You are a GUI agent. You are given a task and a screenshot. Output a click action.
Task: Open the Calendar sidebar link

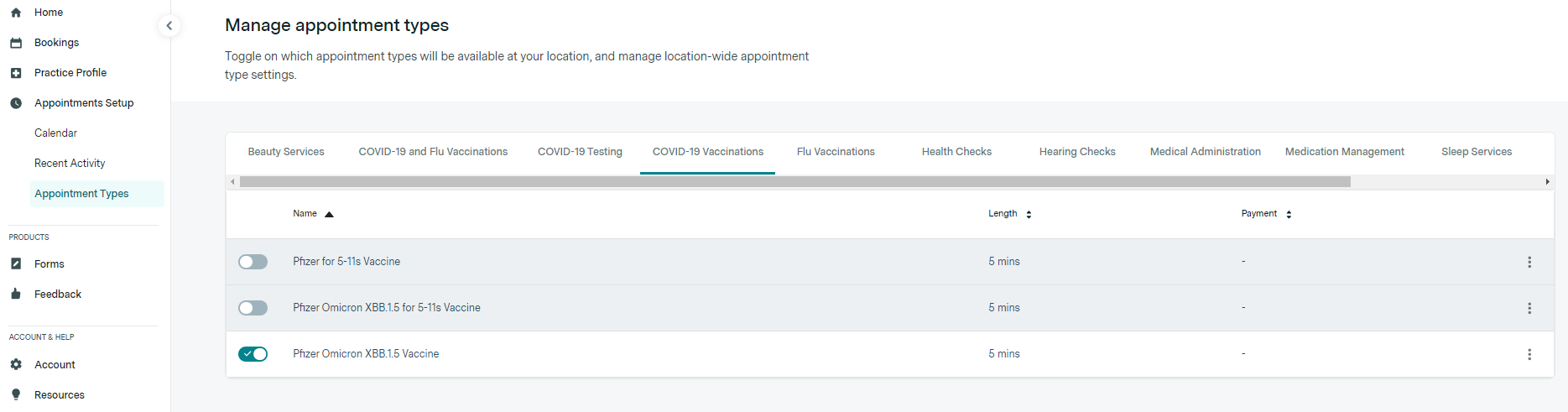pos(55,133)
